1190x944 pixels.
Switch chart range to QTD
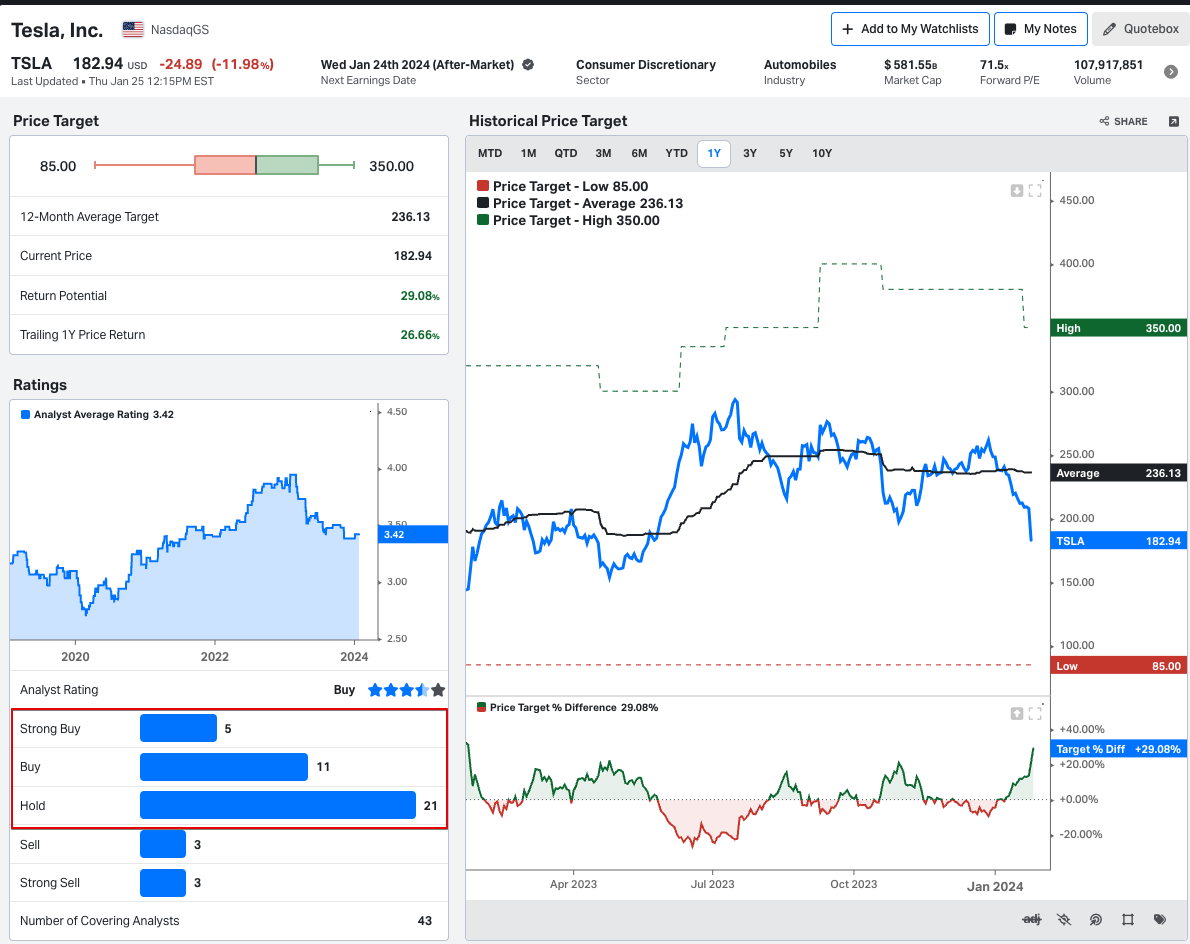(565, 153)
